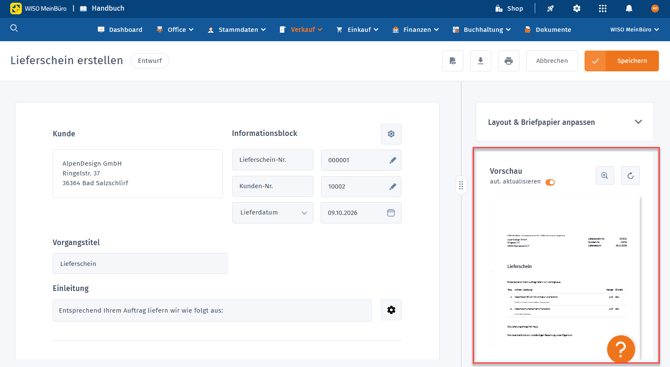The width and height of the screenshot is (670, 367).
Task: Open the apps grid icon
Action: point(602,9)
